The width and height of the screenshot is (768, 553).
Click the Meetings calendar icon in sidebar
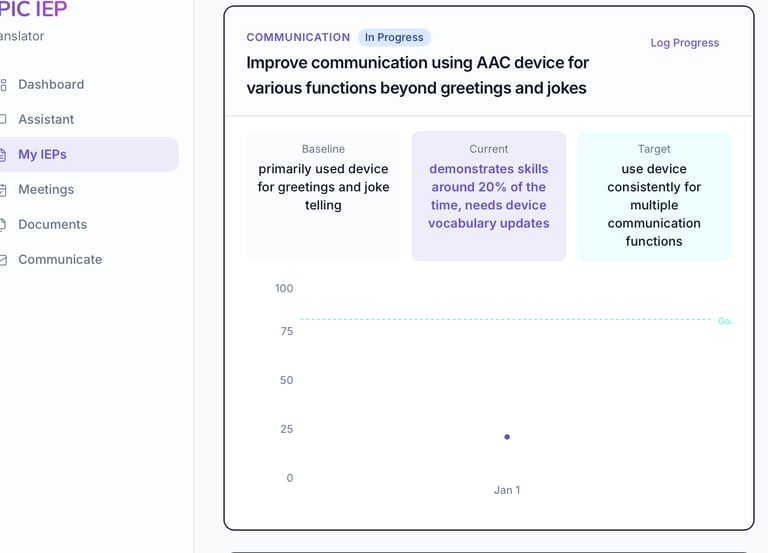coord(3,190)
